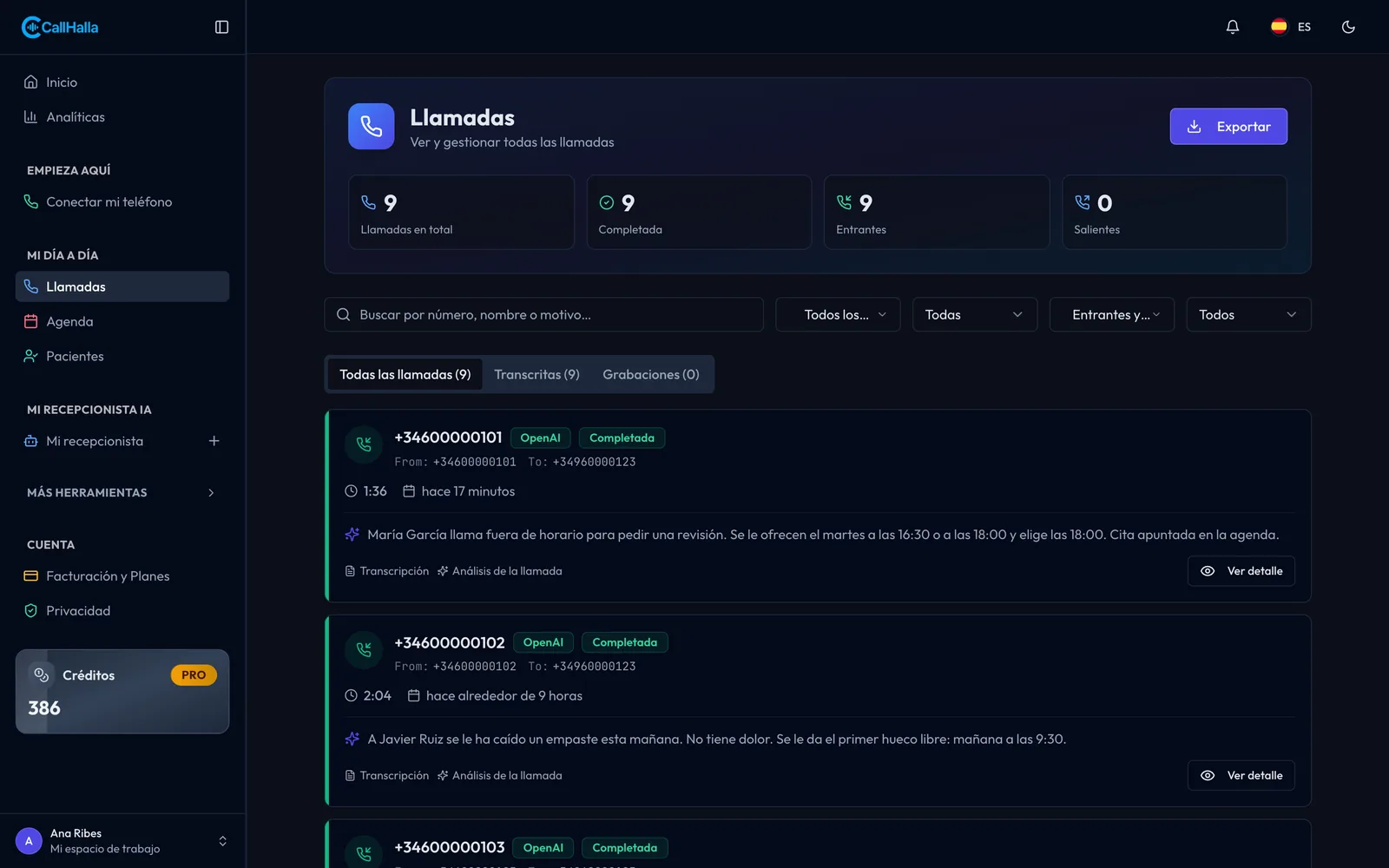Click the Entrantes stat card
The height and width of the screenshot is (868, 1389).
937,213
